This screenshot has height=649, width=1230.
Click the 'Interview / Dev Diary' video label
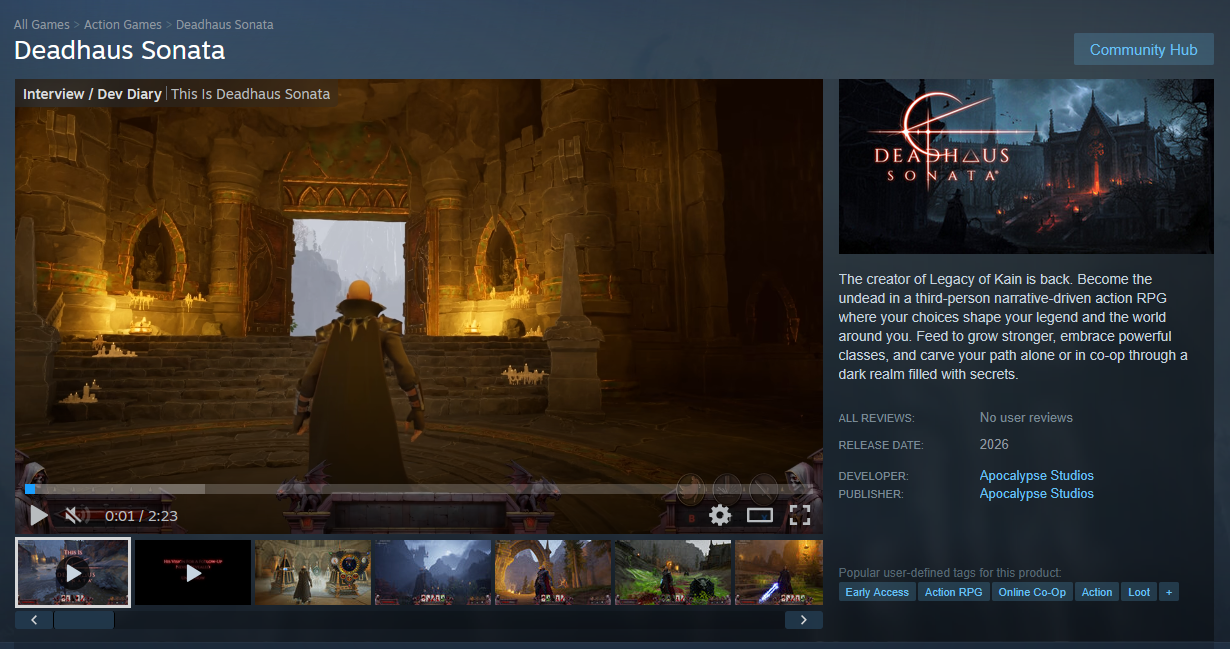[92, 94]
